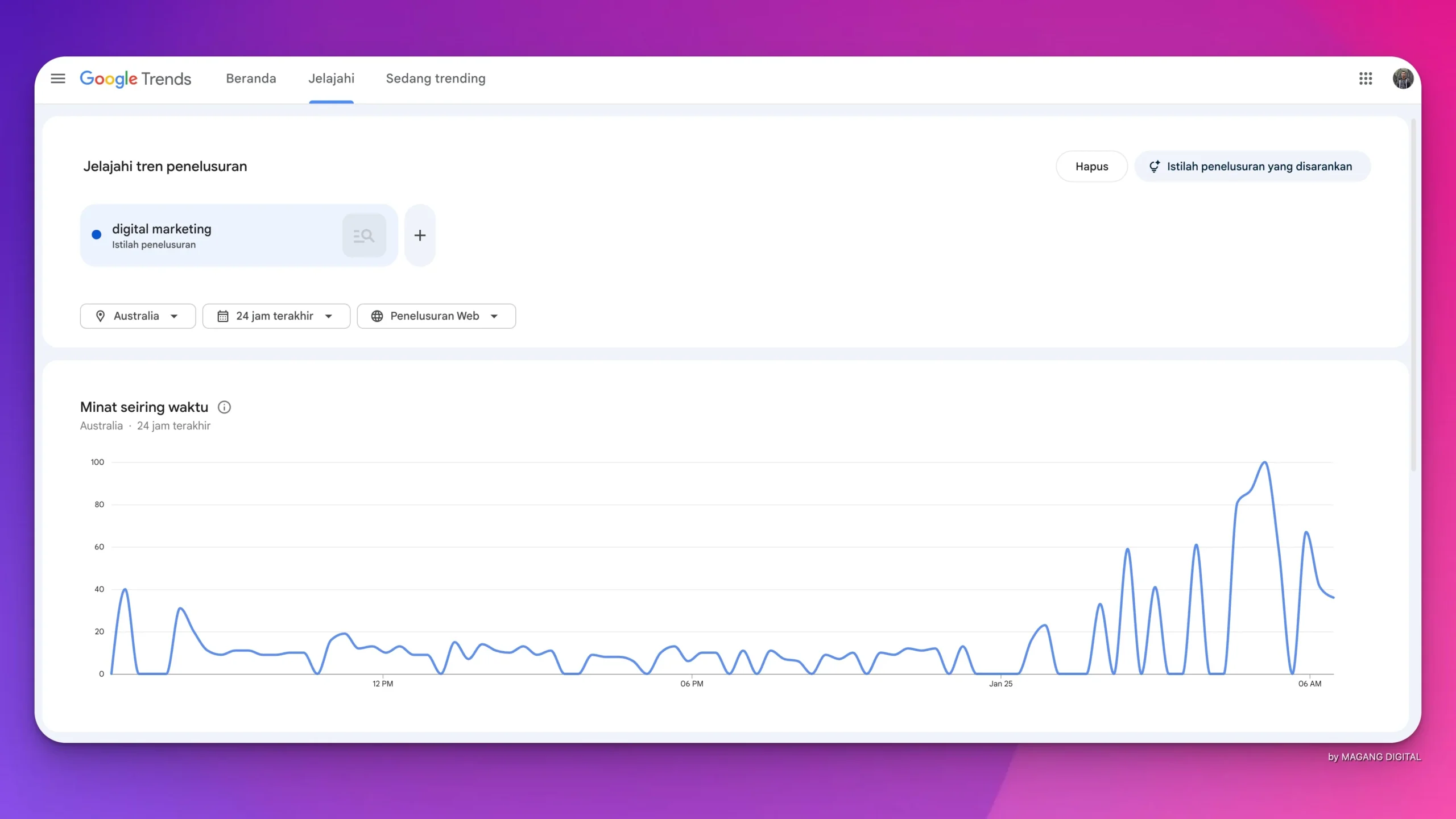Open the Google apps grid

tap(1366, 78)
